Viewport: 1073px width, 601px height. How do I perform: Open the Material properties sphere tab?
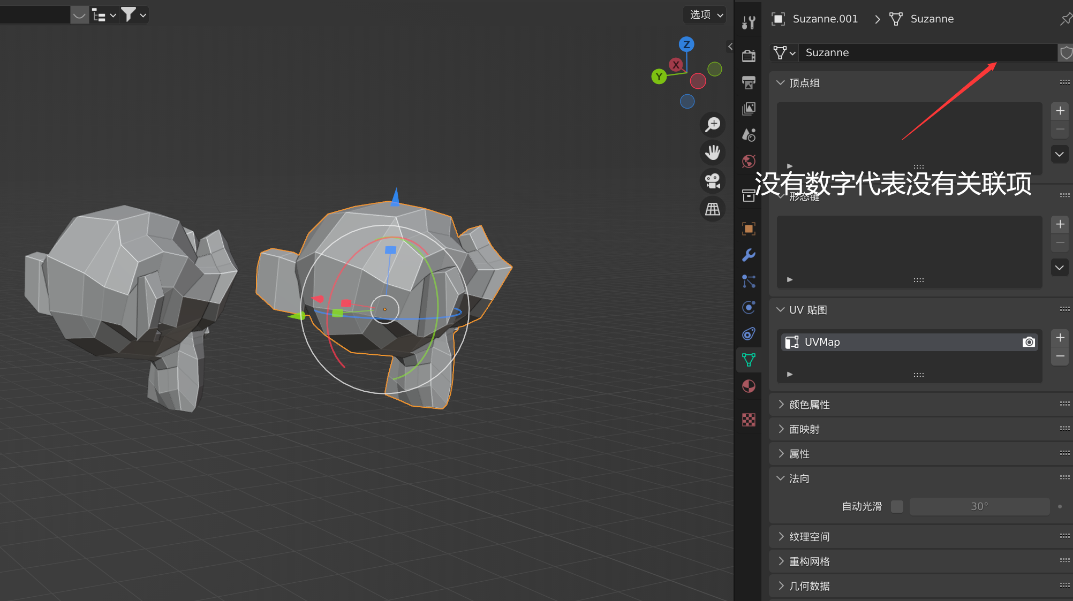(x=749, y=386)
